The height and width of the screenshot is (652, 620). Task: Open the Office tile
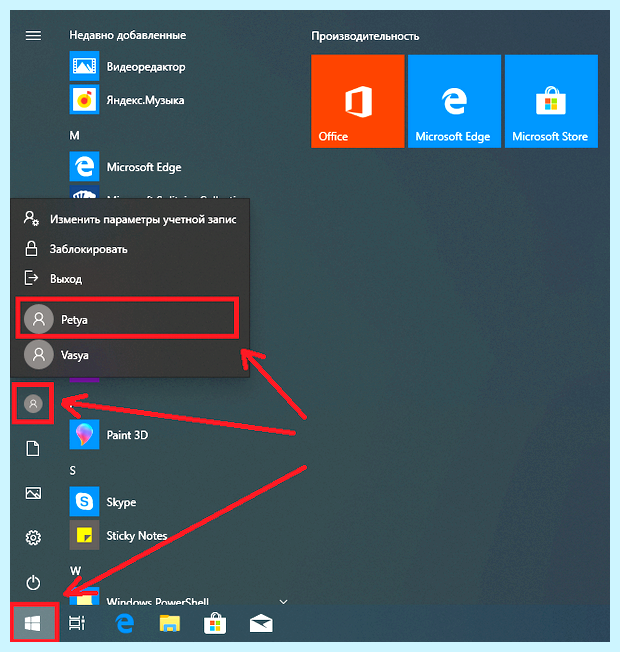[x=358, y=101]
